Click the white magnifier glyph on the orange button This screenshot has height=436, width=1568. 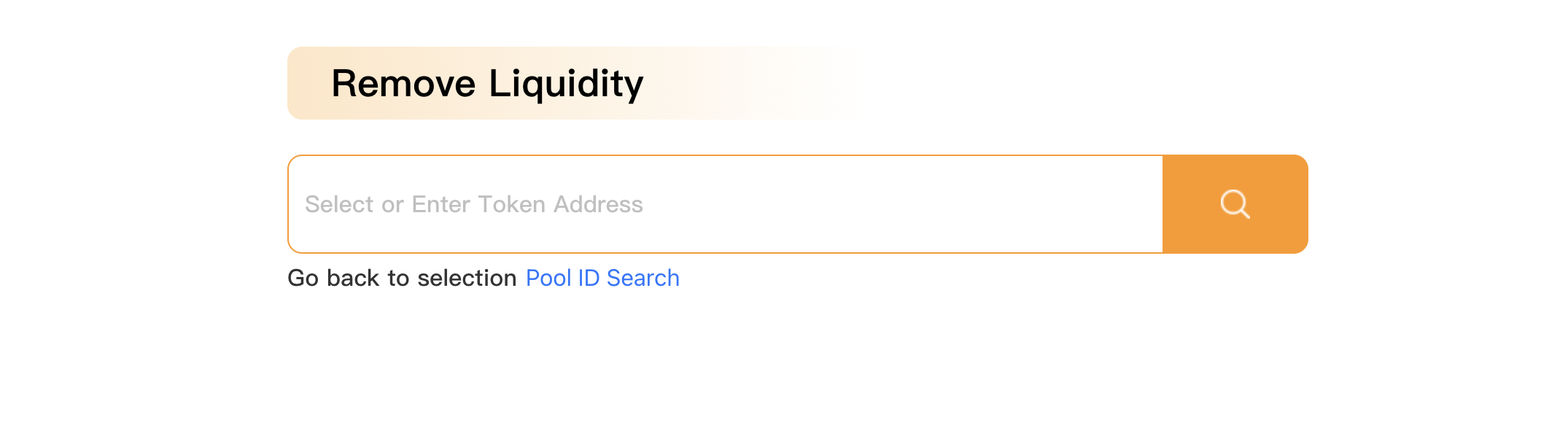tap(1235, 204)
